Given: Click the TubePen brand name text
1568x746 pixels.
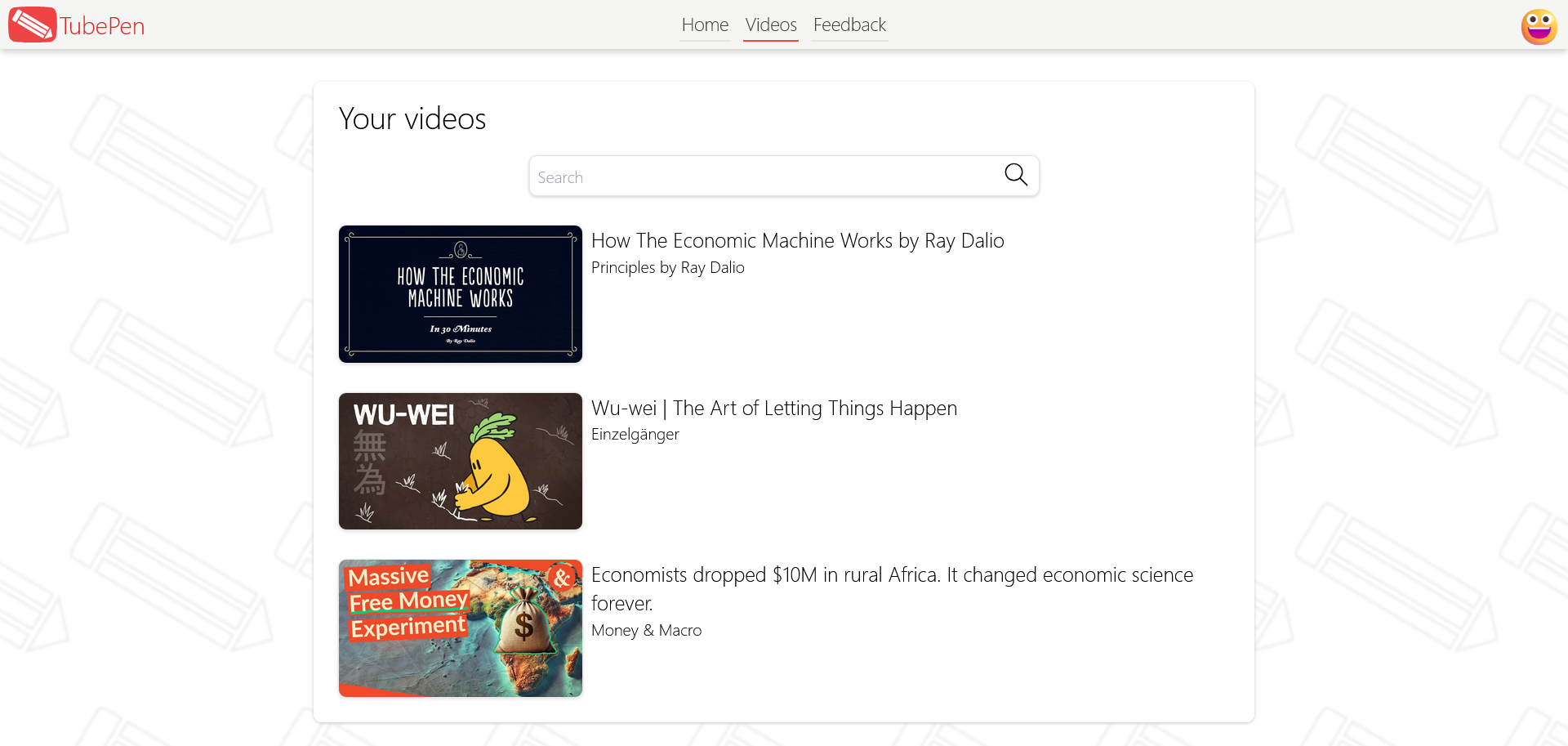Looking at the screenshot, I should point(102,26).
